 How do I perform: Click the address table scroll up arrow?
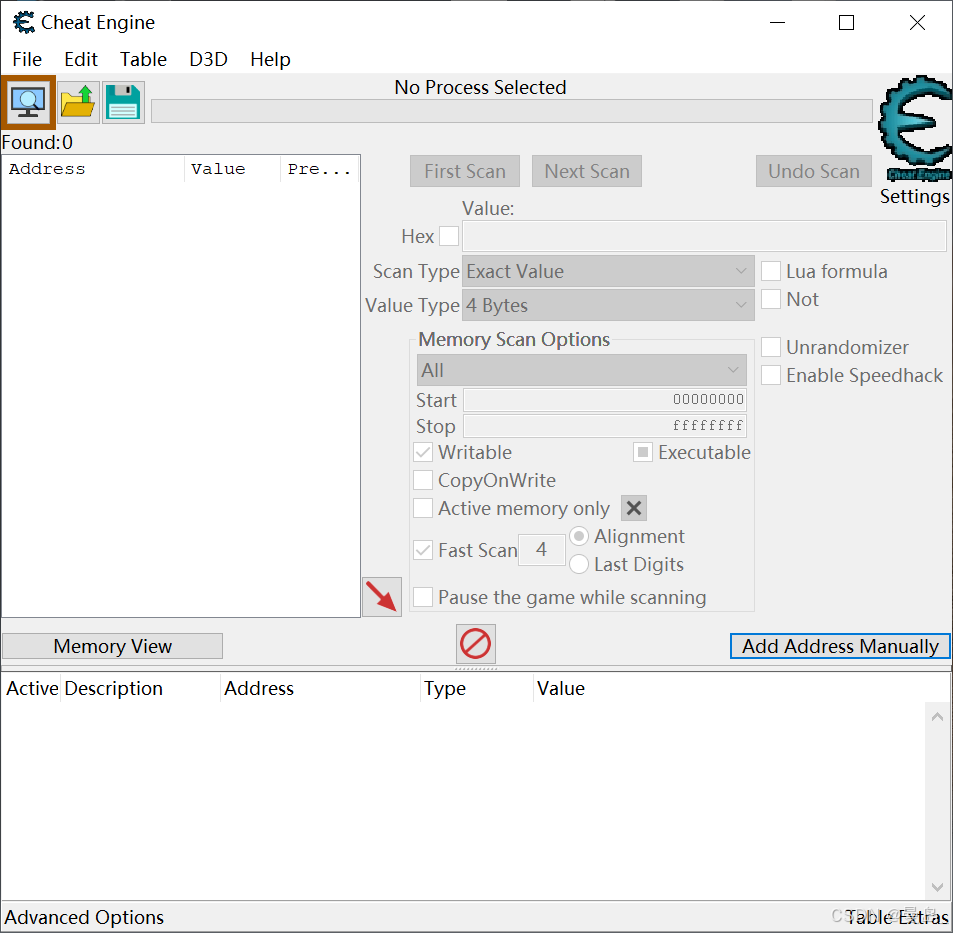click(938, 717)
